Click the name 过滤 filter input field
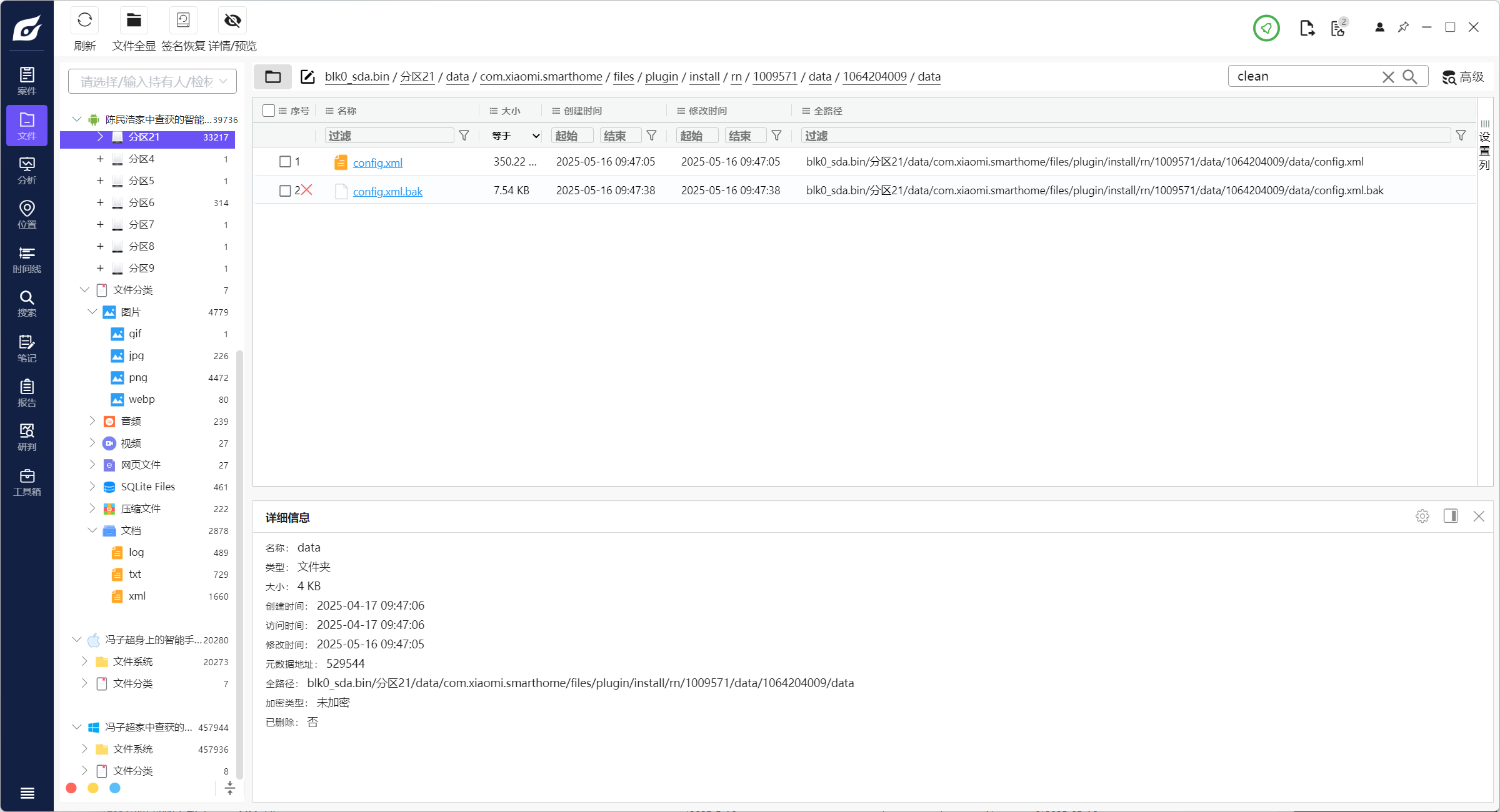The width and height of the screenshot is (1500, 812). (389, 136)
